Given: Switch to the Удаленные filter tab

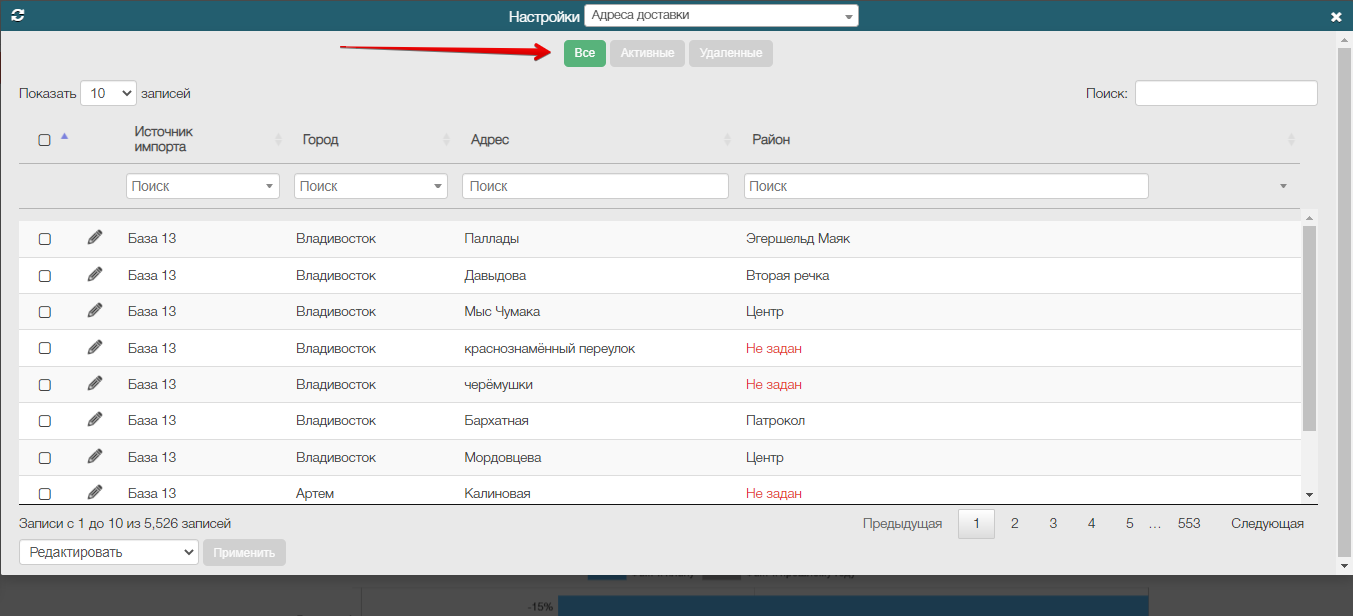Looking at the screenshot, I should point(731,53).
